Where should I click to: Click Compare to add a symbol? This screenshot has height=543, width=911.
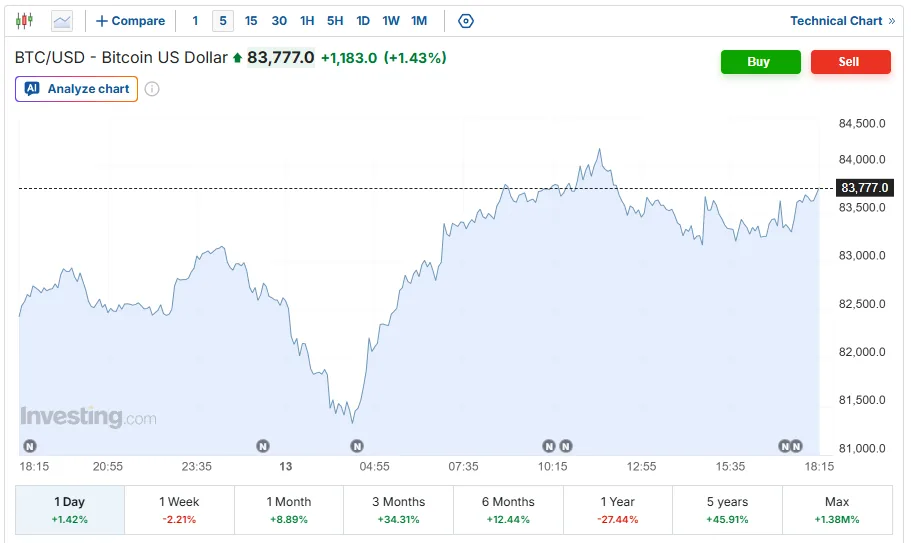tap(130, 21)
